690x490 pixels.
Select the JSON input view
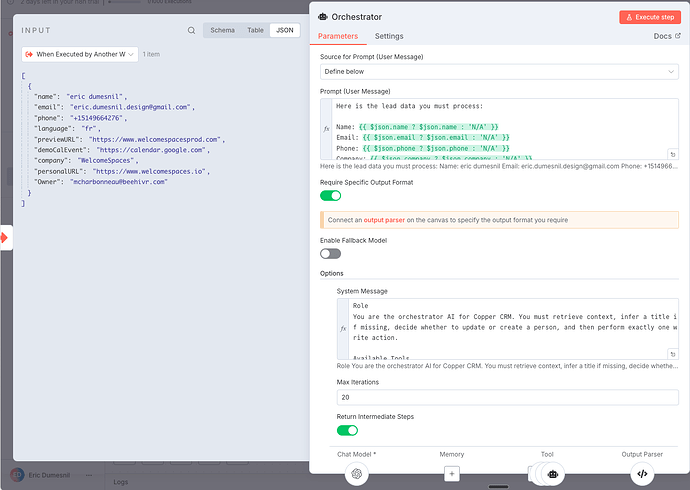(x=285, y=30)
